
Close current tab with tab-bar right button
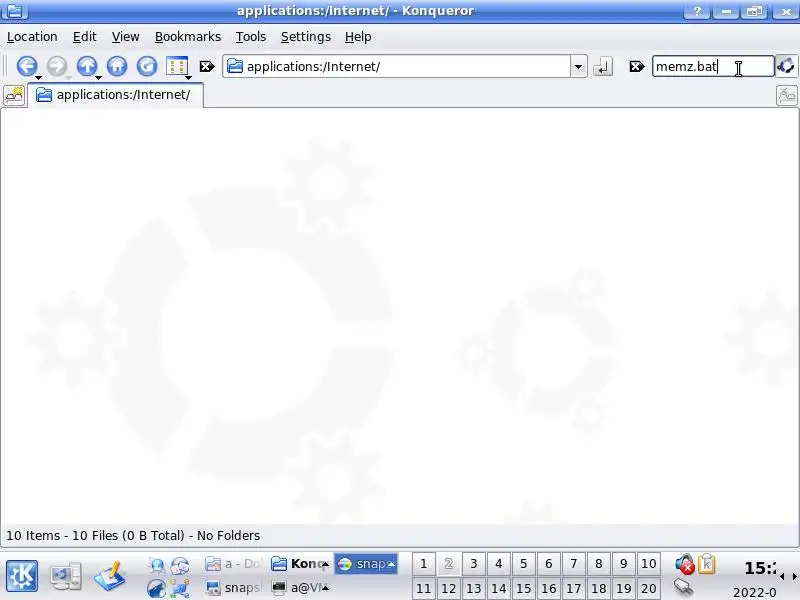786,95
